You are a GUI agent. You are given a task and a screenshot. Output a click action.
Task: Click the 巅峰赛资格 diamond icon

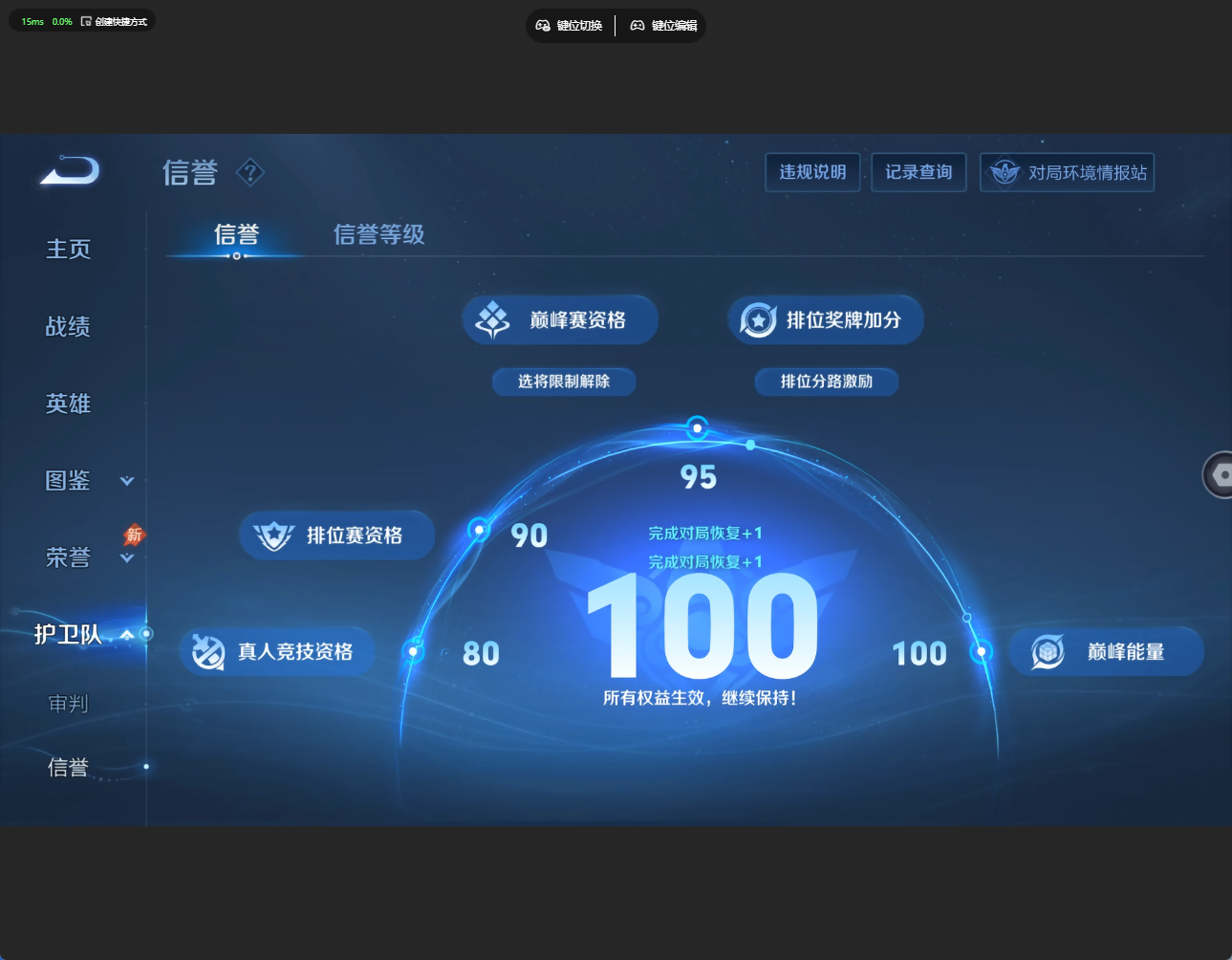pos(493,319)
